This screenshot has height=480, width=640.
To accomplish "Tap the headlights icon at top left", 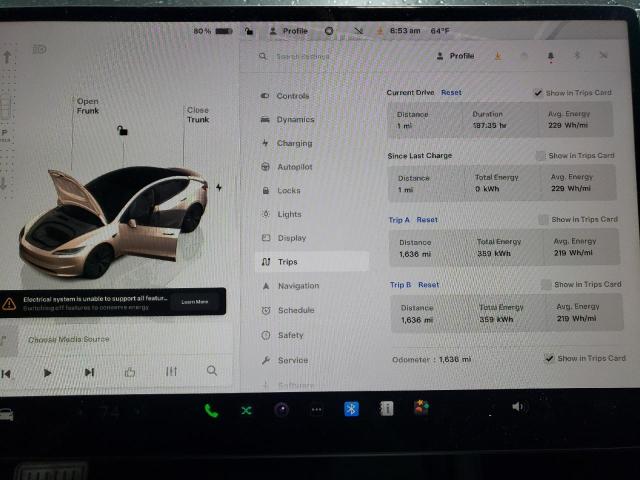I will tap(40, 49).
